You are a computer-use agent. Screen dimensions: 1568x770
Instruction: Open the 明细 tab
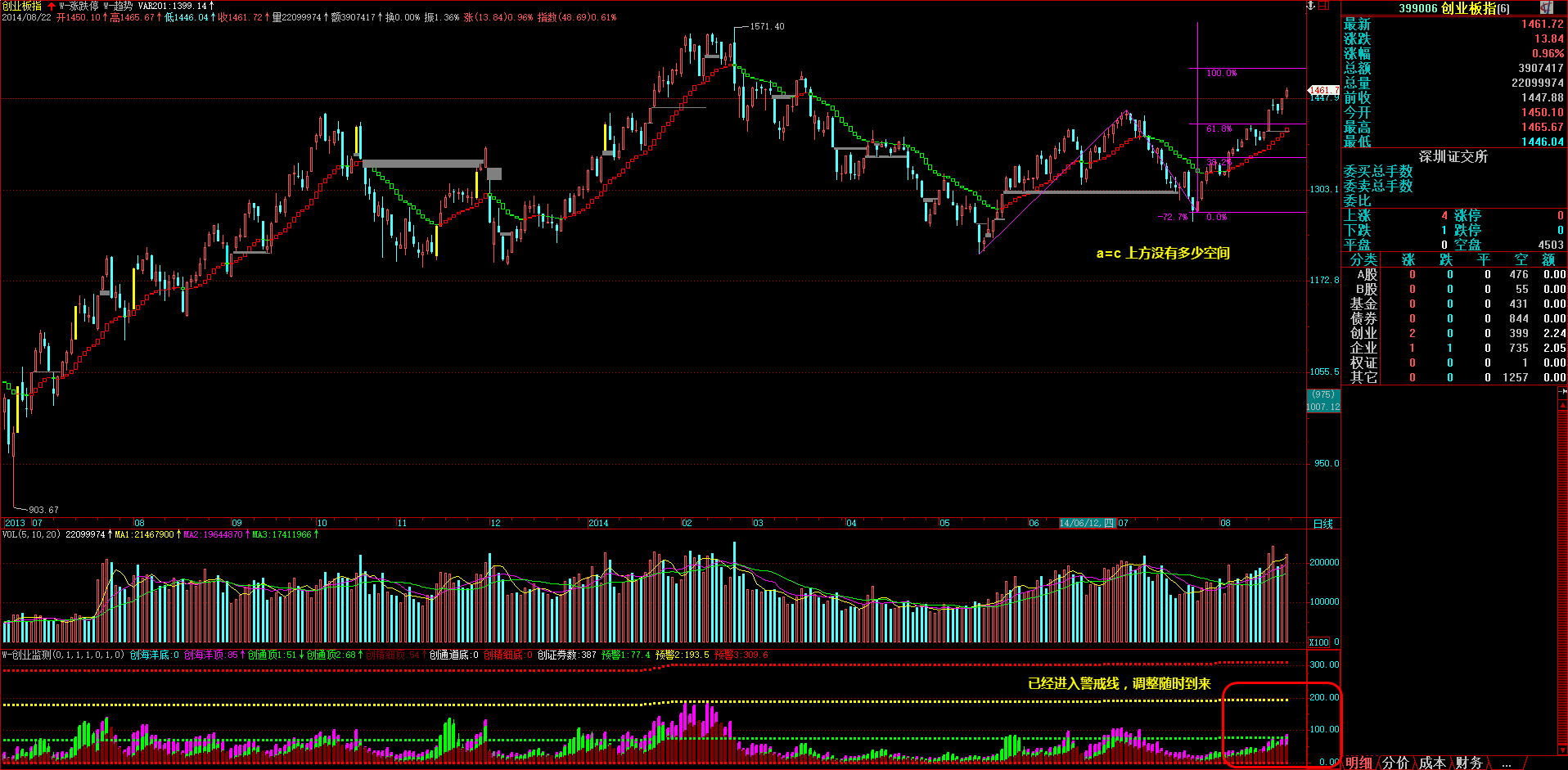pos(1358,763)
